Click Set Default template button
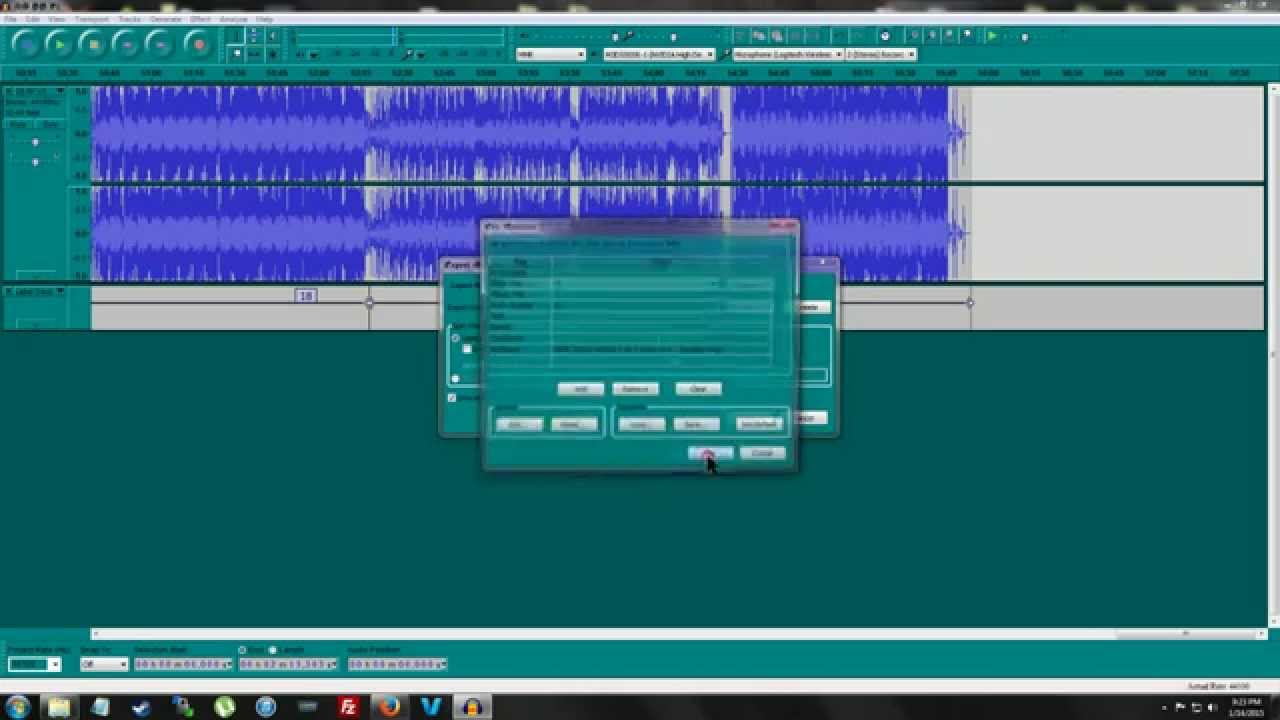 pyautogui.click(x=759, y=424)
